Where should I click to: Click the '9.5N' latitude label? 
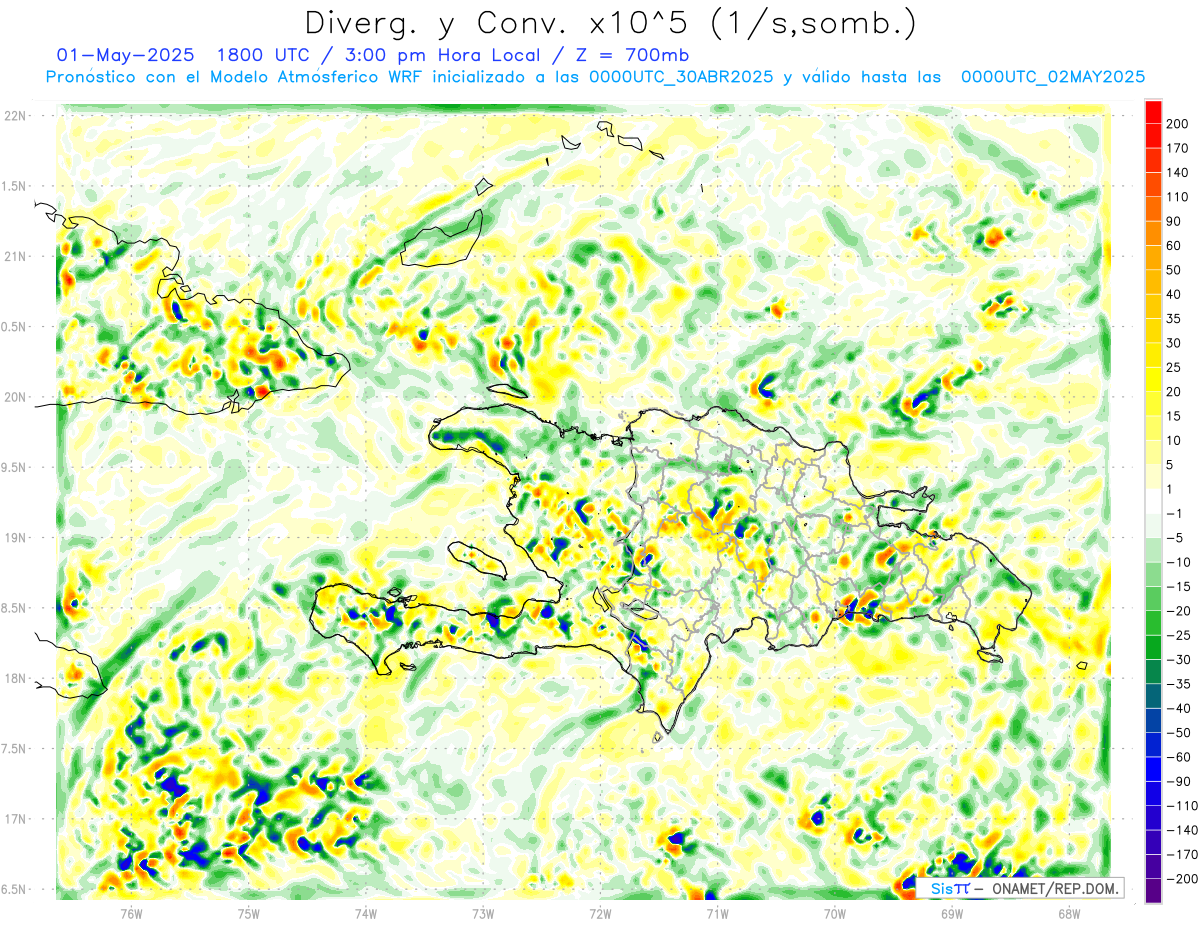click(x=14, y=467)
